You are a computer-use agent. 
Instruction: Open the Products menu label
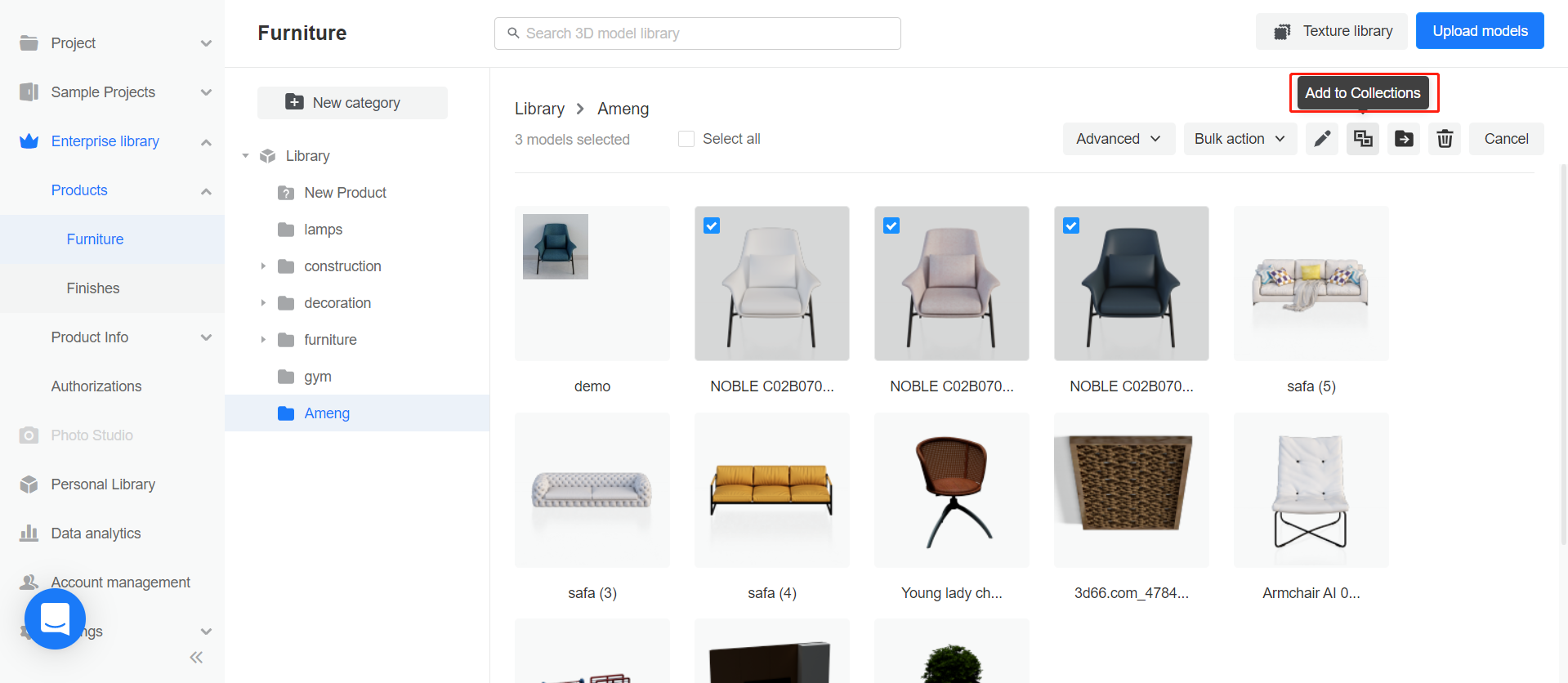[79, 190]
